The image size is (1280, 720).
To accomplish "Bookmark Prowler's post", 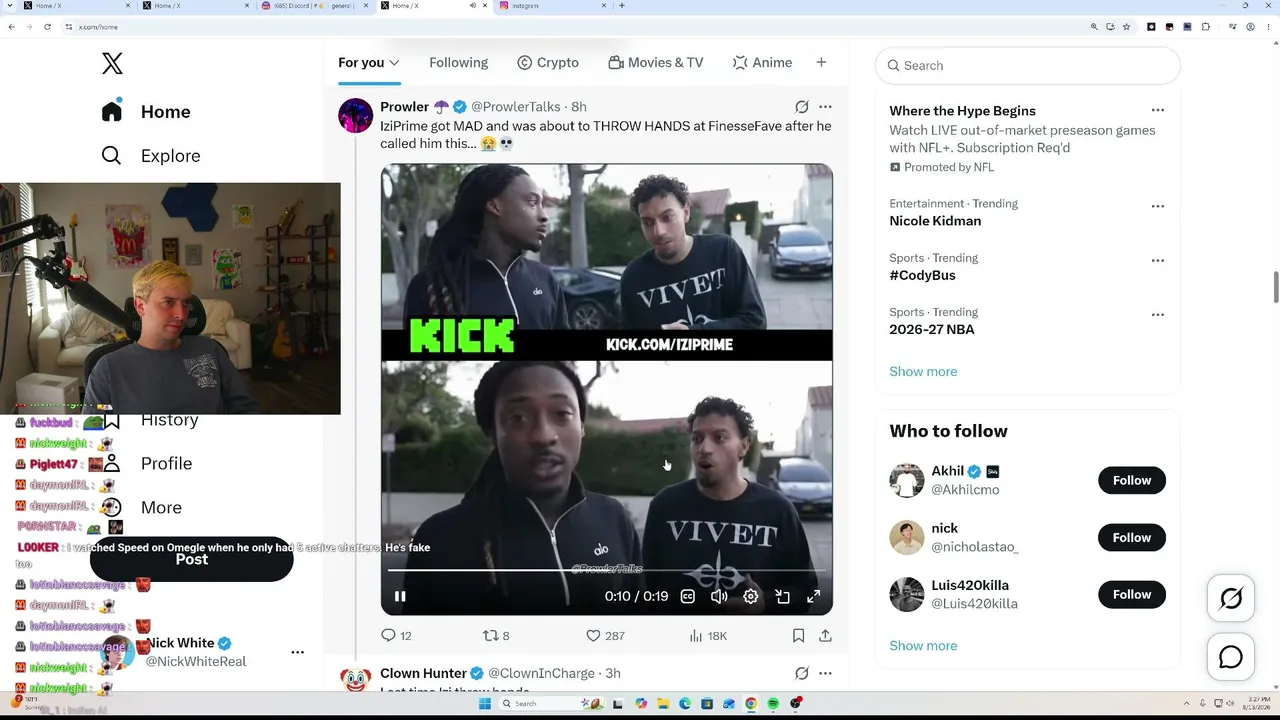I will pos(798,636).
